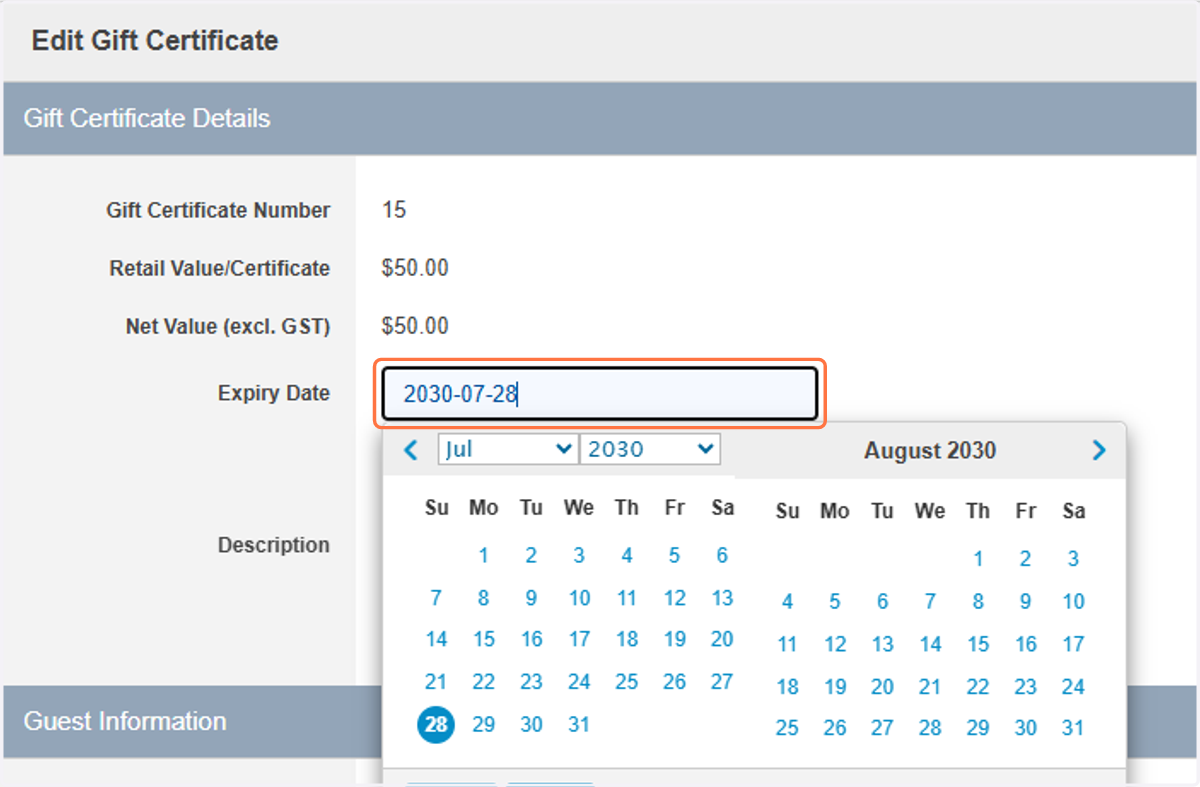Open the Jul month dropdown

click(x=508, y=449)
